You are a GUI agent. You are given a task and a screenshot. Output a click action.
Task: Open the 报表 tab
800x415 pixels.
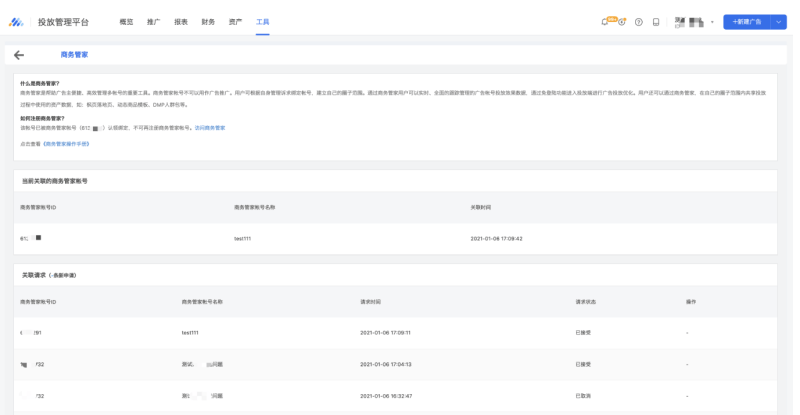pos(181,22)
